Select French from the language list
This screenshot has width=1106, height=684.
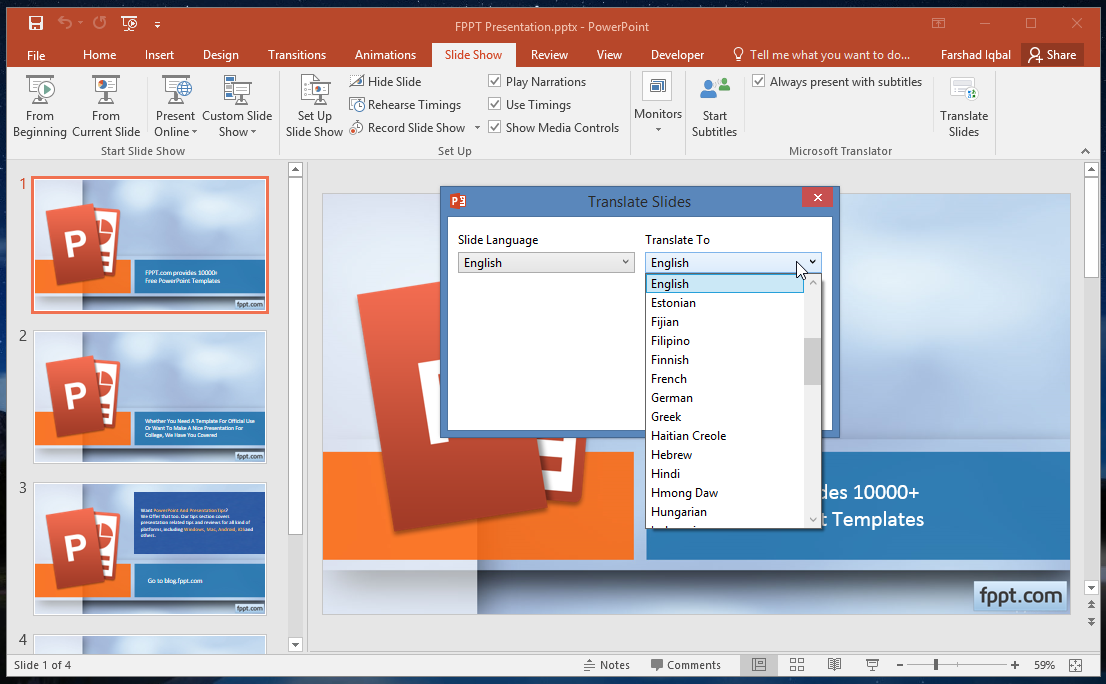pos(669,379)
